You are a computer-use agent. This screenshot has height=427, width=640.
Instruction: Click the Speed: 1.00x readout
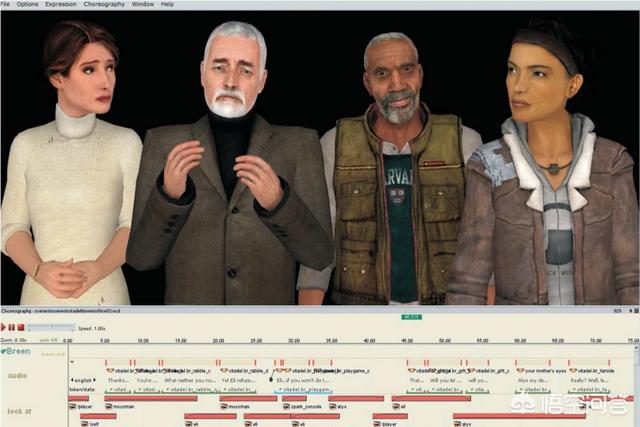point(92,328)
